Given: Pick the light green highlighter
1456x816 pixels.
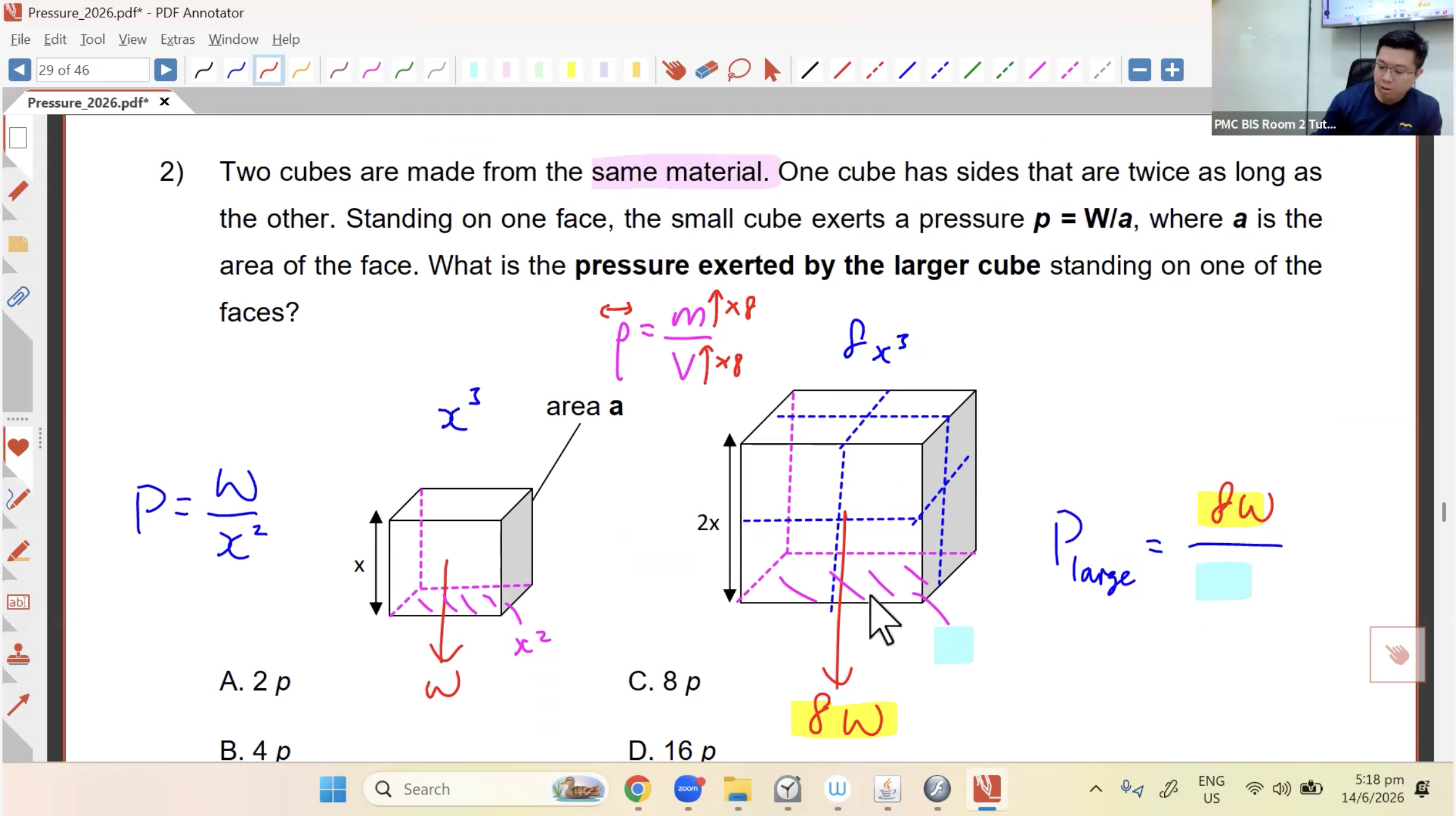Looking at the screenshot, I should (x=539, y=70).
